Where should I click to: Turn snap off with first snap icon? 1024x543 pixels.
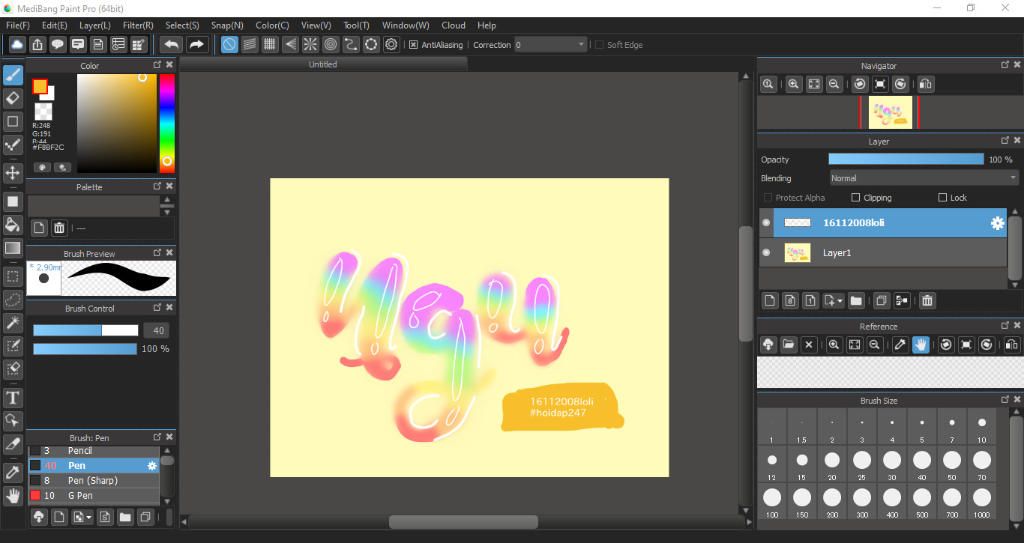229,44
